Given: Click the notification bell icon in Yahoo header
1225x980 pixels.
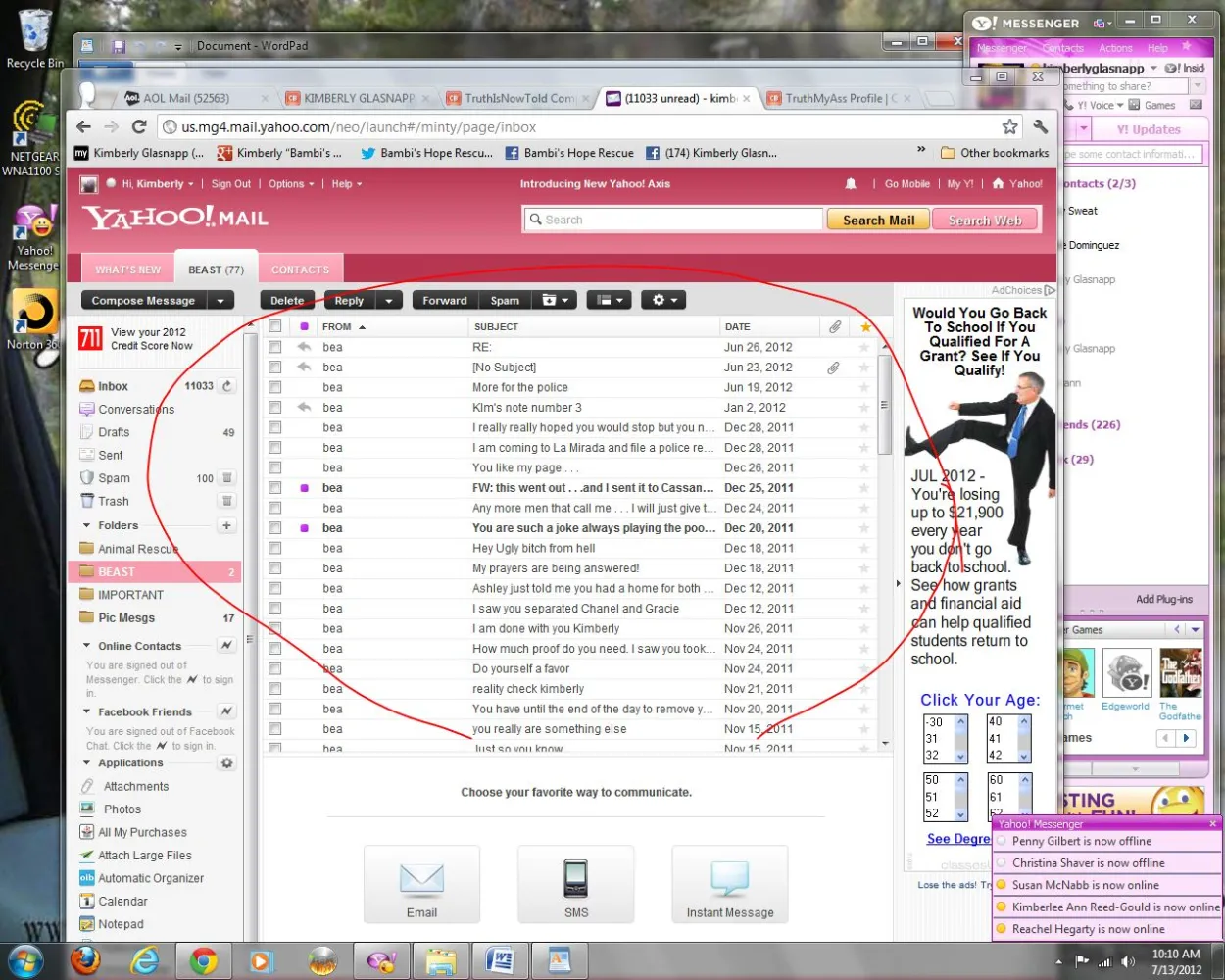Looking at the screenshot, I should 851,184.
